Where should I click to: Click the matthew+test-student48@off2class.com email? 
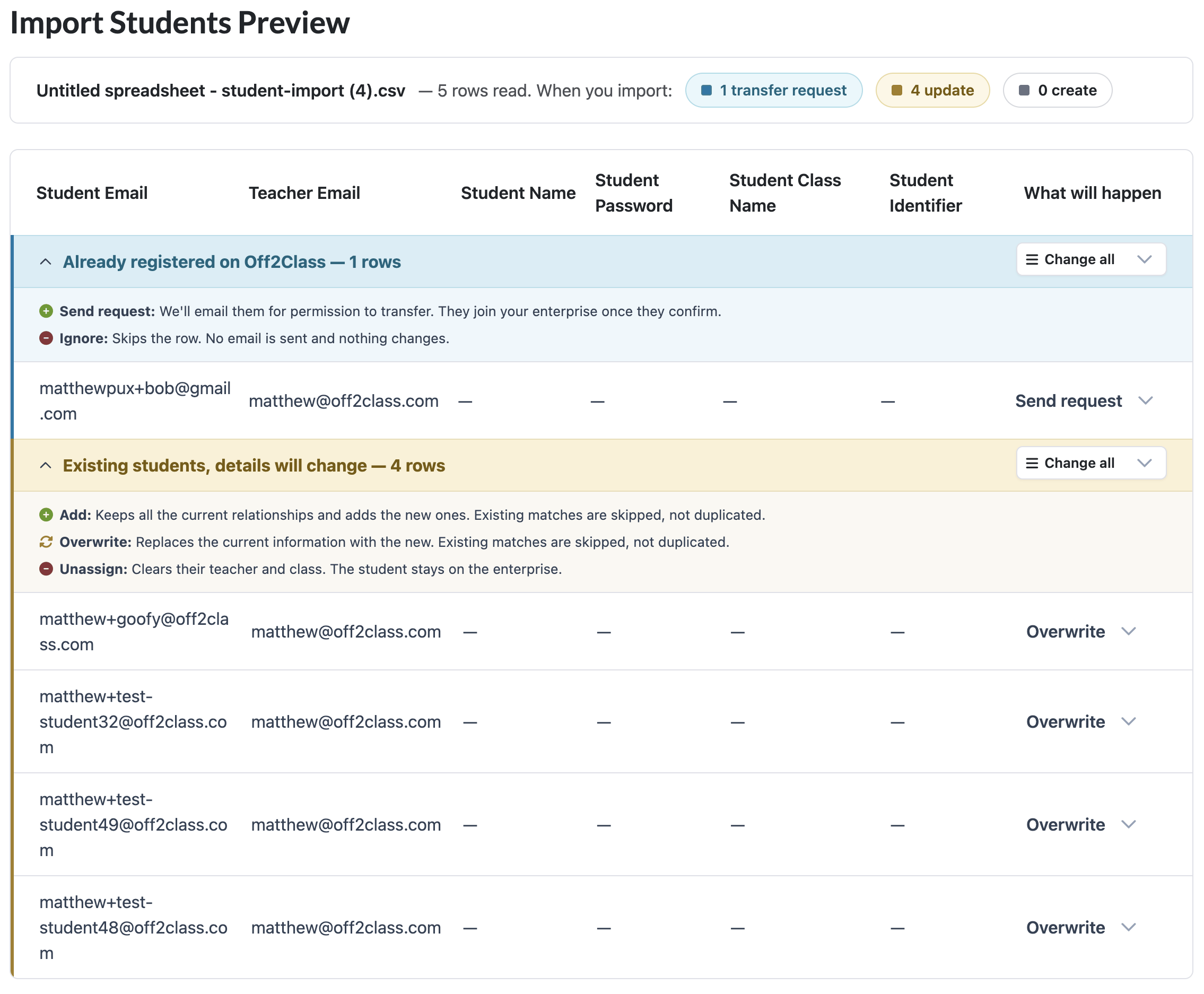133,927
